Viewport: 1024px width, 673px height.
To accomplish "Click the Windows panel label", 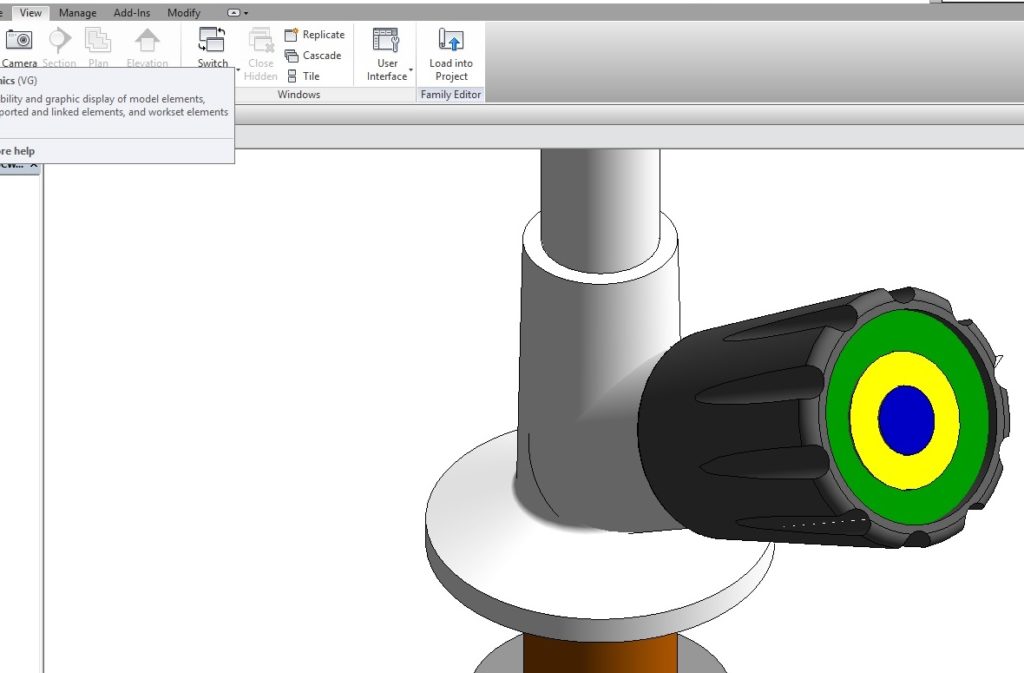I will 298,95.
